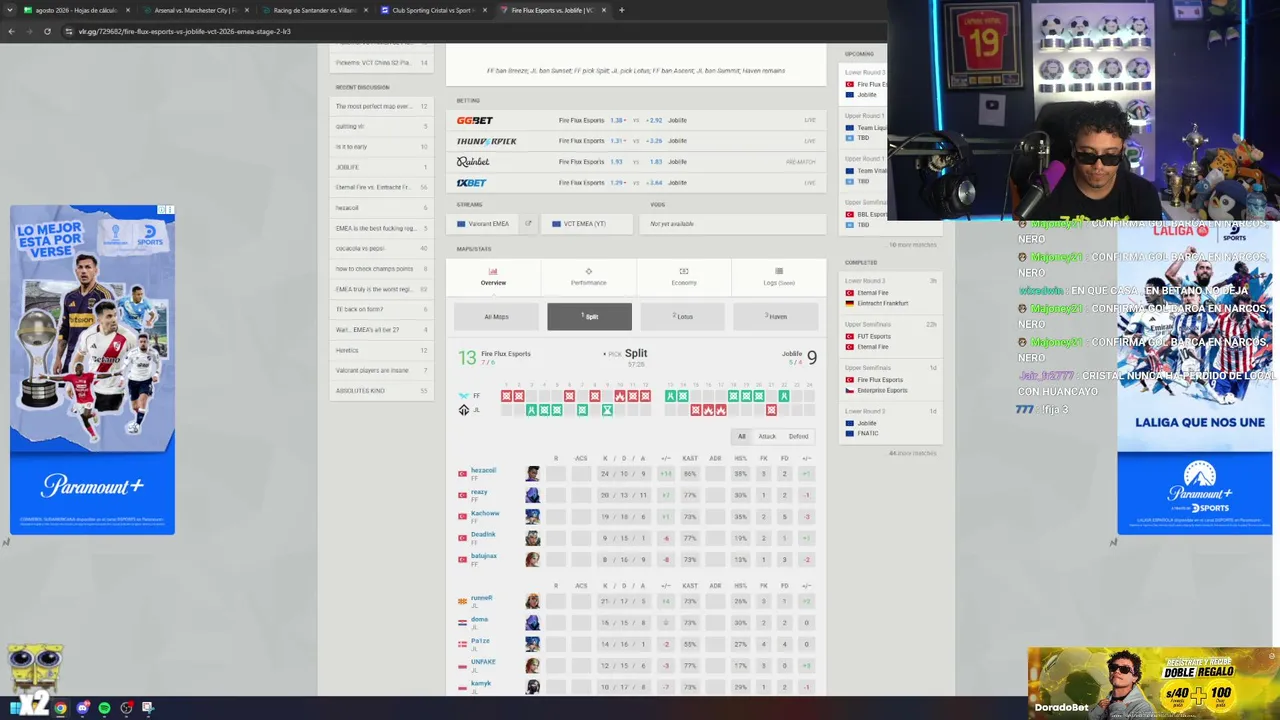Open Spotify from the taskbar
This screenshot has width=1280, height=720.
click(104, 708)
